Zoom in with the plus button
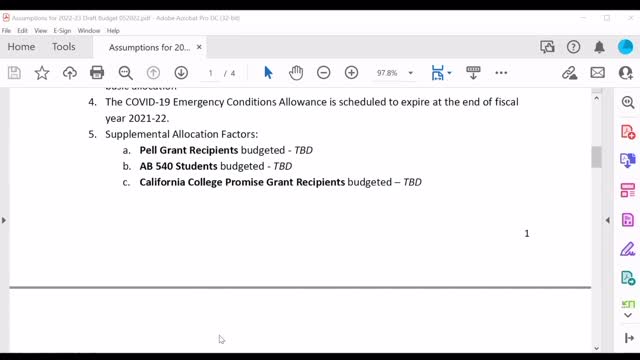This screenshot has height=360, width=640. 351,73
